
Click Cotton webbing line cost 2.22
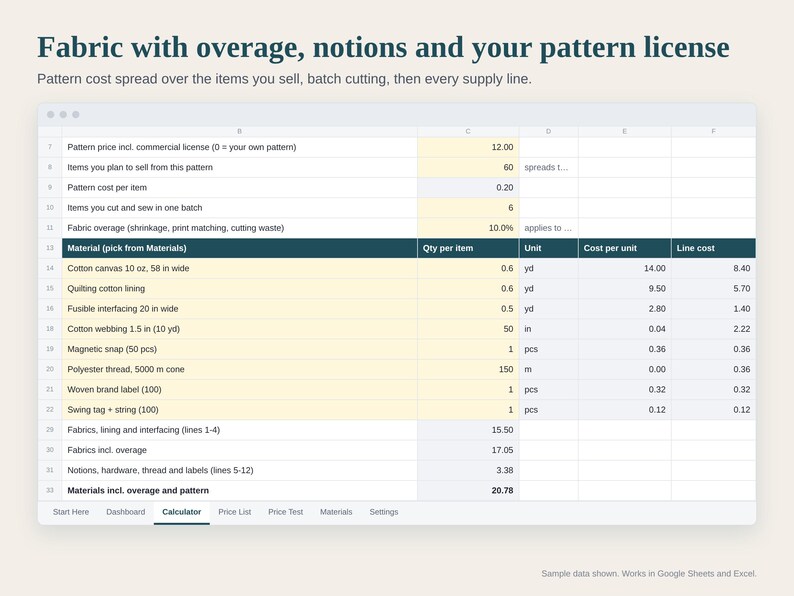coord(713,329)
